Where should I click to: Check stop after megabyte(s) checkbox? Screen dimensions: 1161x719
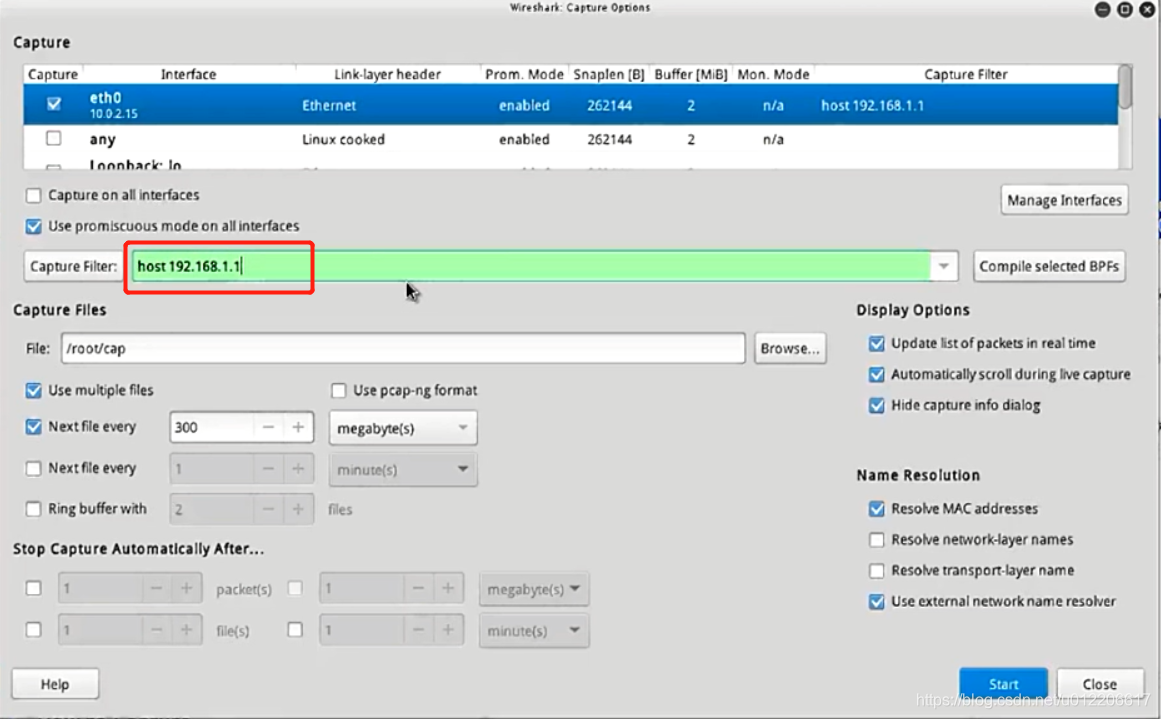click(x=295, y=588)
